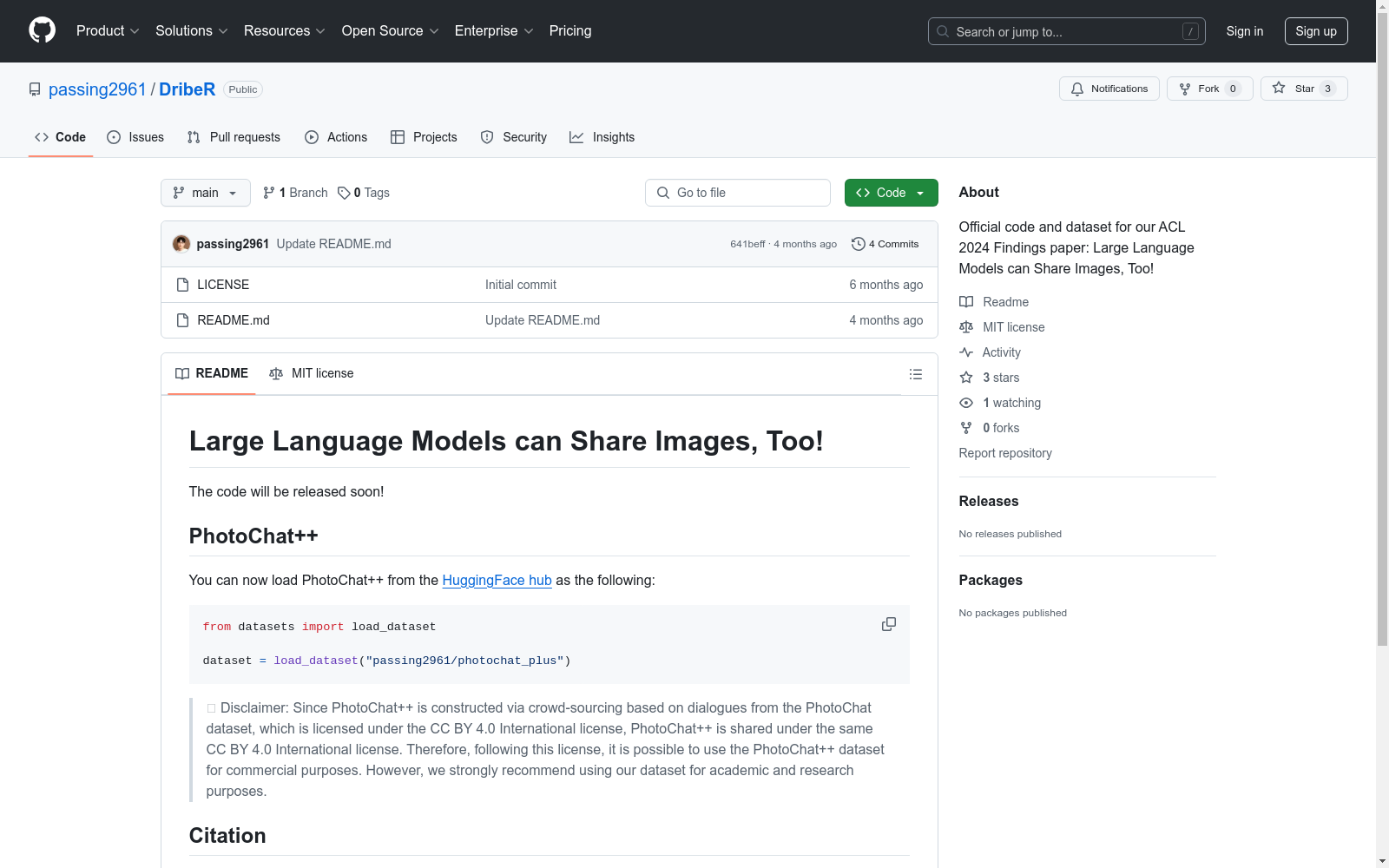1389x868 pixels.
Task: Click the Go to file input
Action: click(738, 193)
